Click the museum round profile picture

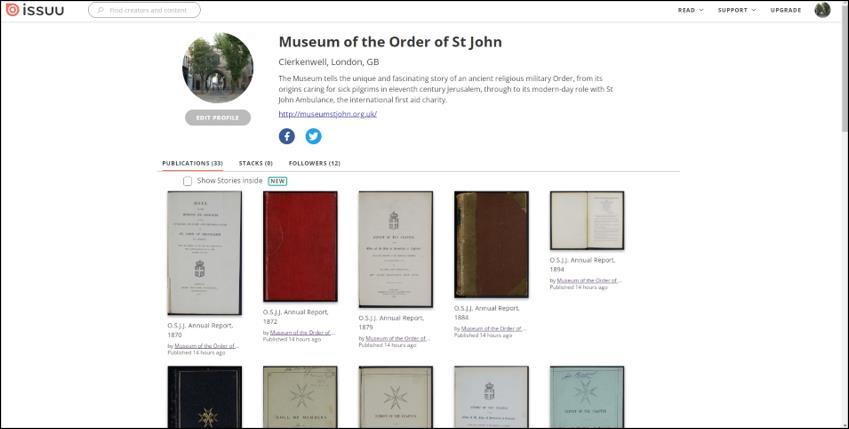(217, 68)
